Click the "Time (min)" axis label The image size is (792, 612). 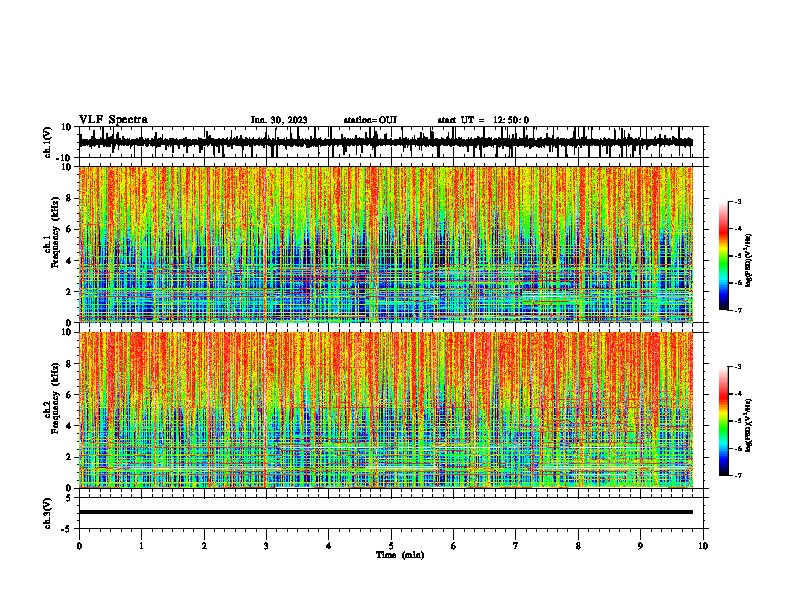tap(400, 555)
